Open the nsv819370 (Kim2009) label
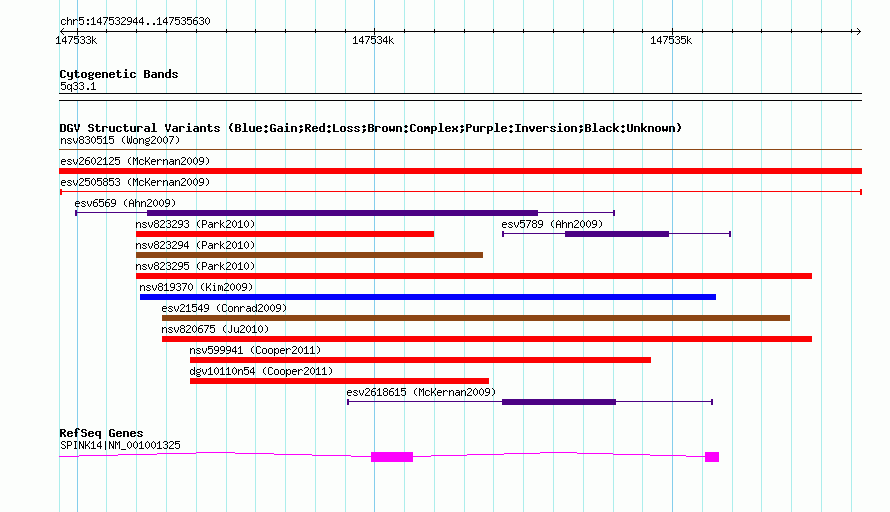890x512 pixels. point(196,287)
